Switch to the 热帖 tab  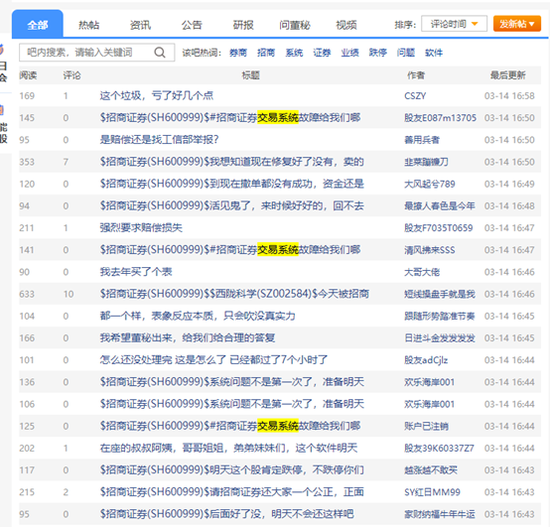click(89, 25)
